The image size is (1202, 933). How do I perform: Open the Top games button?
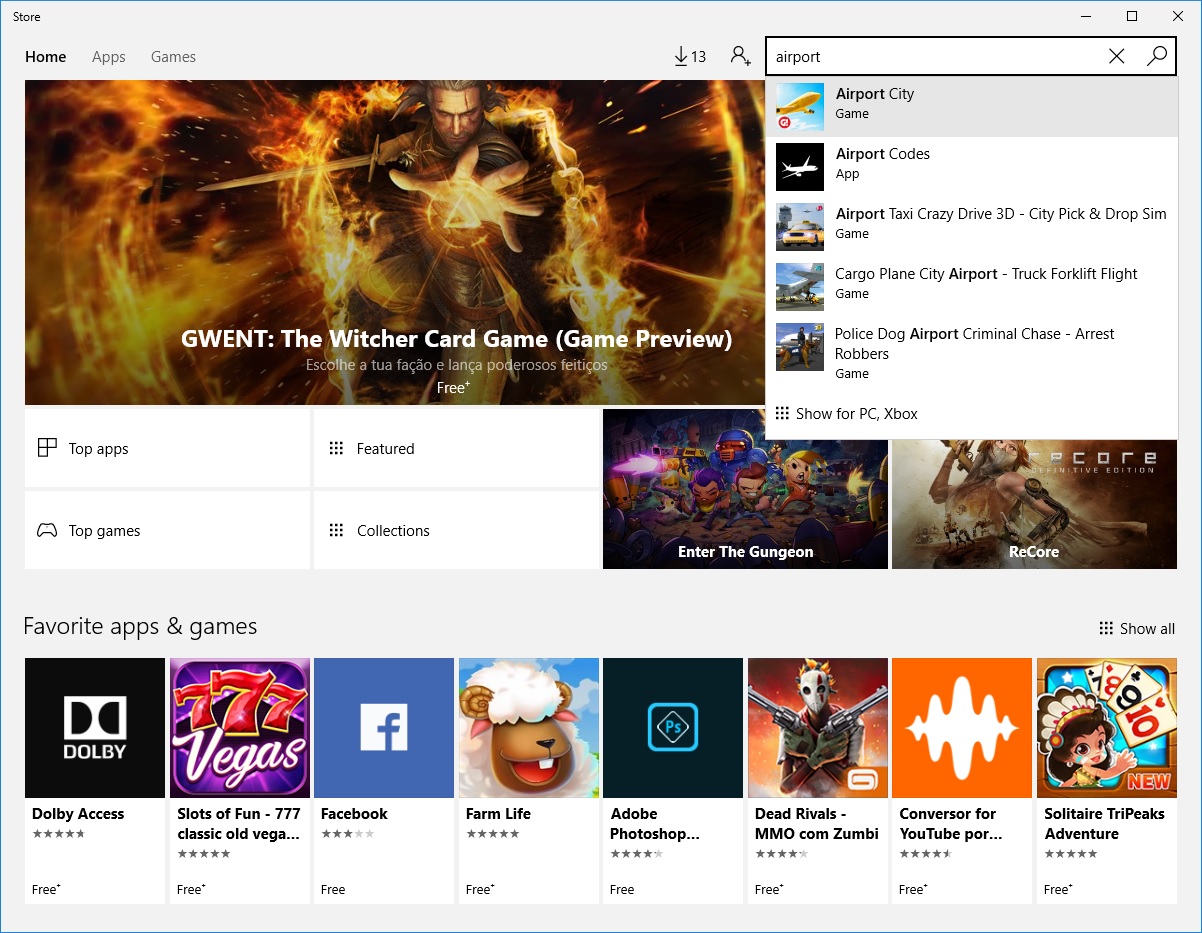click(167, 530)
